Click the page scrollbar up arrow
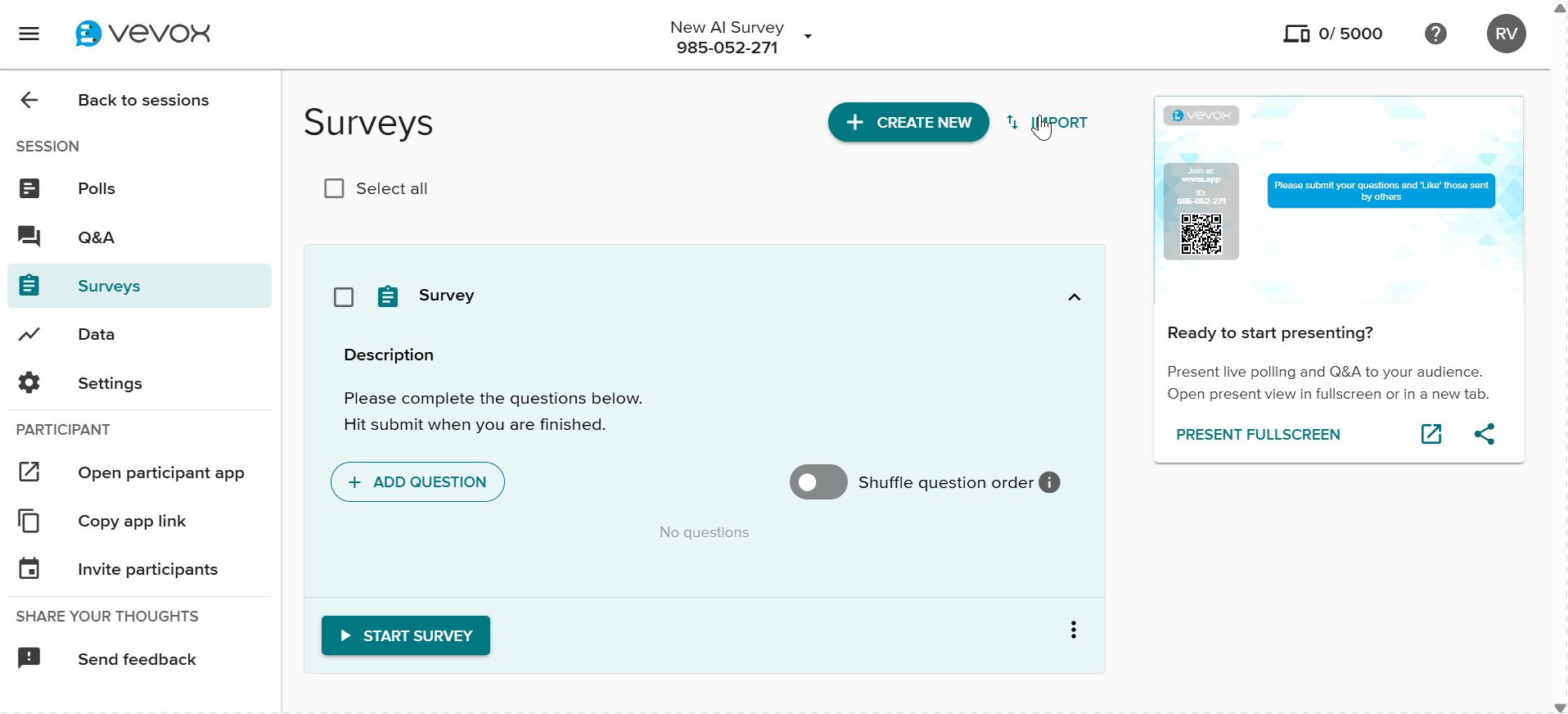1568x714 pixels. 1560,7
